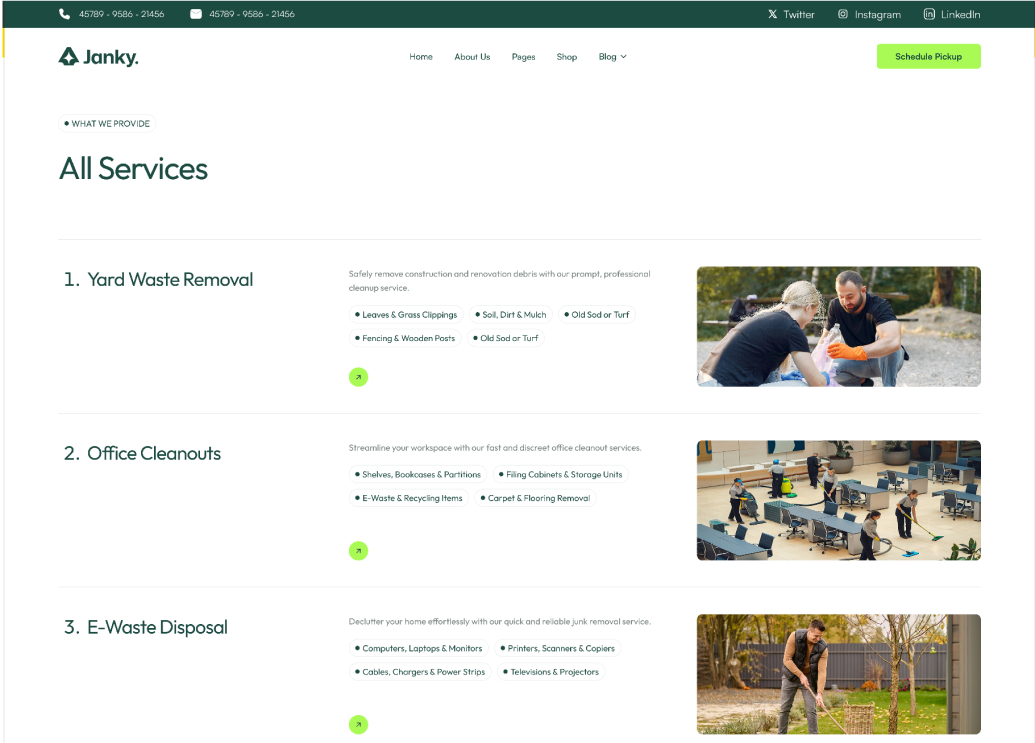The height and width of the screenshot is (743, 1035).
Task: Click Leaves & Grass Clippings tag
Action: click(x=406, y=315)
